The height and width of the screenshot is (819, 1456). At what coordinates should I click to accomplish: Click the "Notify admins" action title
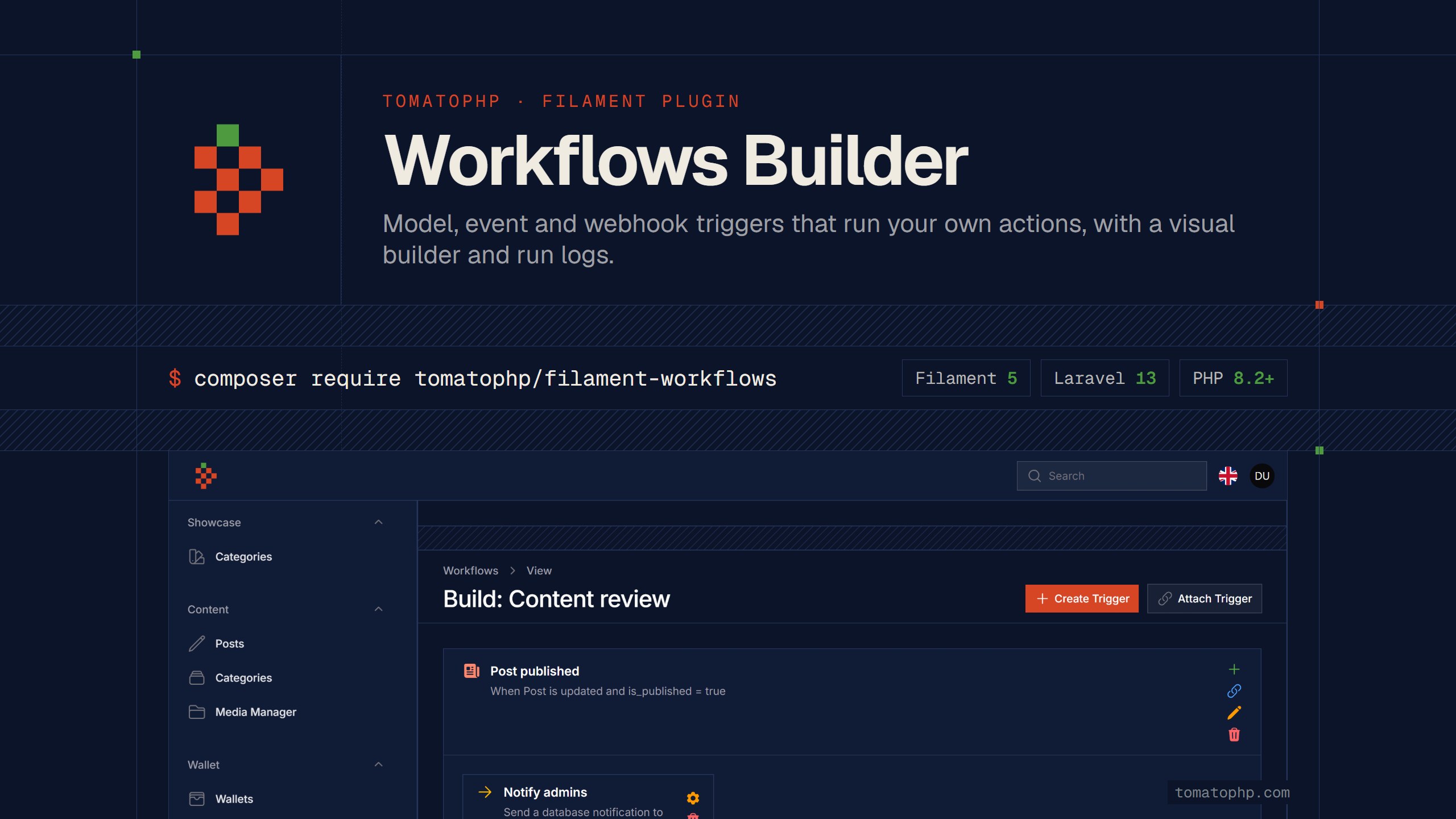tap(545, 792)
